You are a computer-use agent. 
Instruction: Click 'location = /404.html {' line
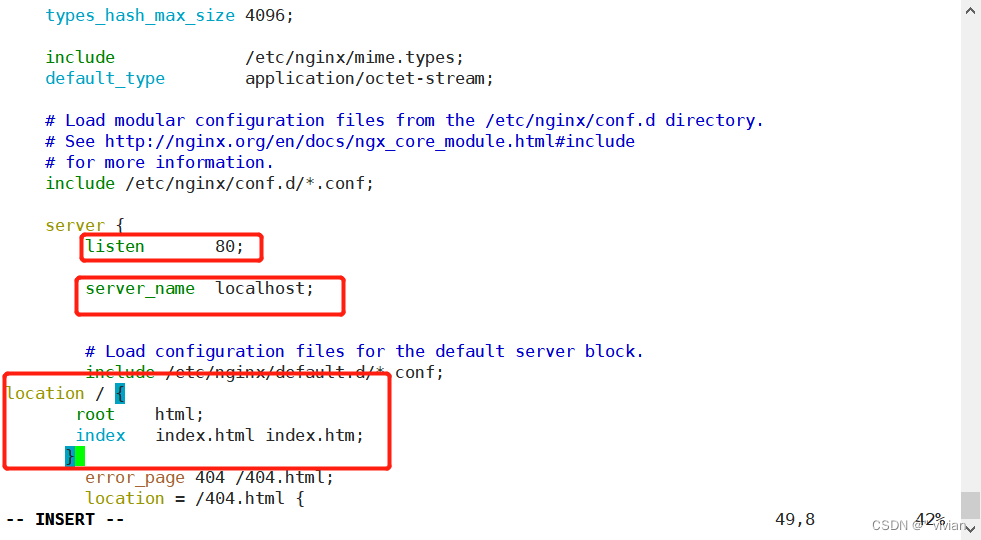195,499
